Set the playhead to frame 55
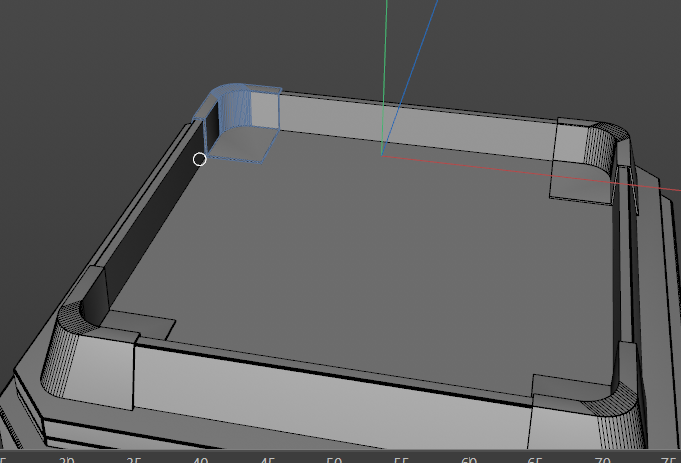681x463 pixels. point(402,459)
